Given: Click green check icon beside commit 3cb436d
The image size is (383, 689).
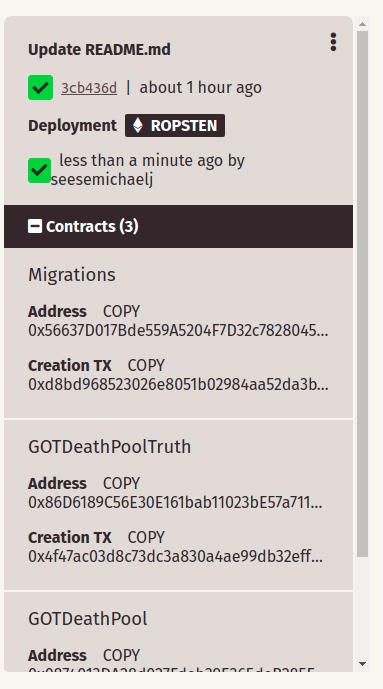Looking at the screenshot, I should [x=40, y=88].
